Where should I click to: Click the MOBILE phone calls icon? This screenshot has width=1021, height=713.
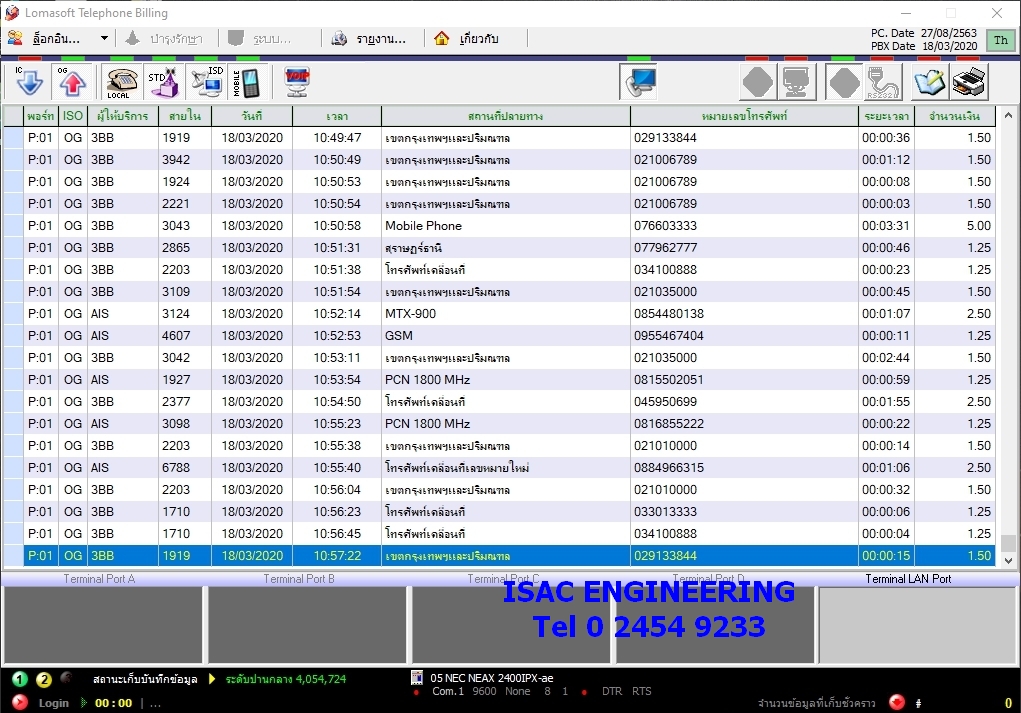tap(247, 82)
